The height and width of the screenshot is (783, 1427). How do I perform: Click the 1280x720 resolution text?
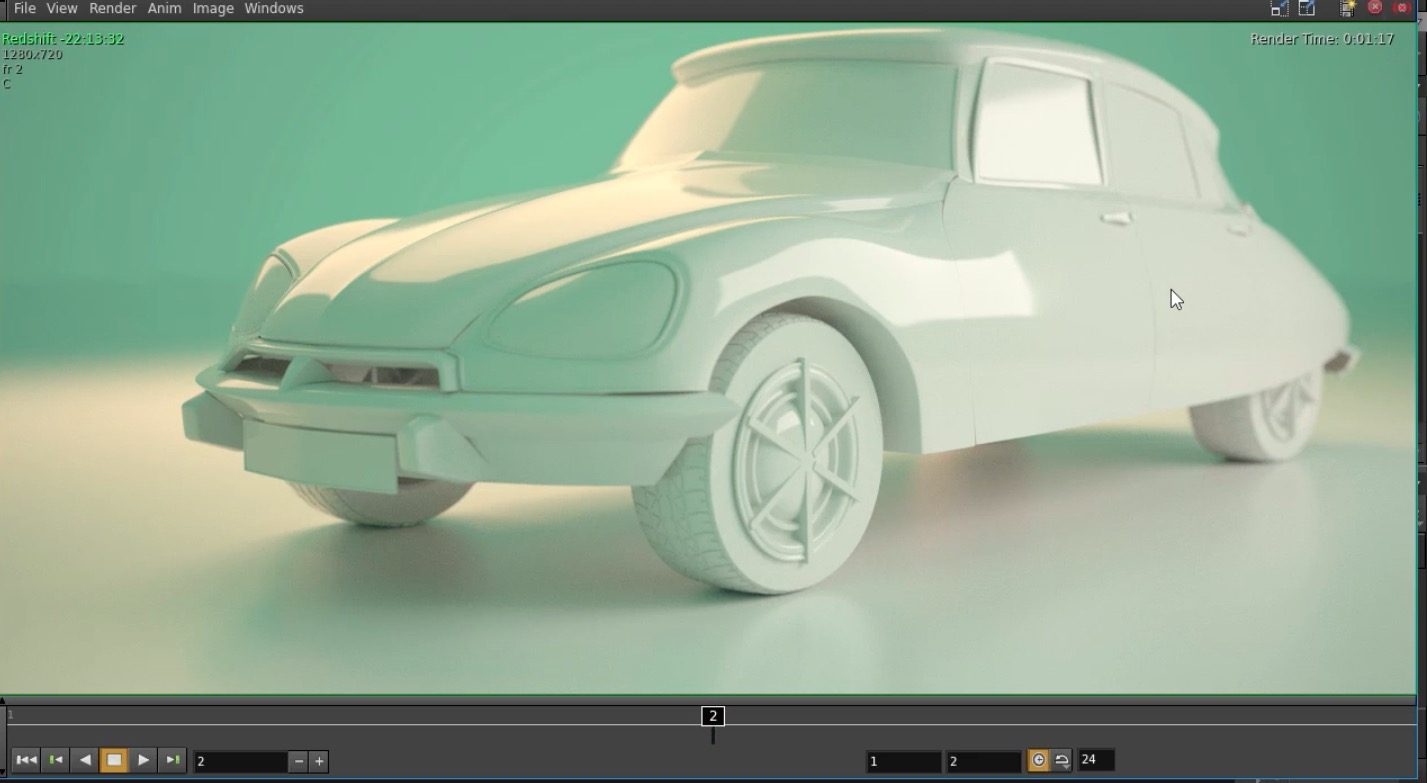pyautogui.click(x=33, y=54)
